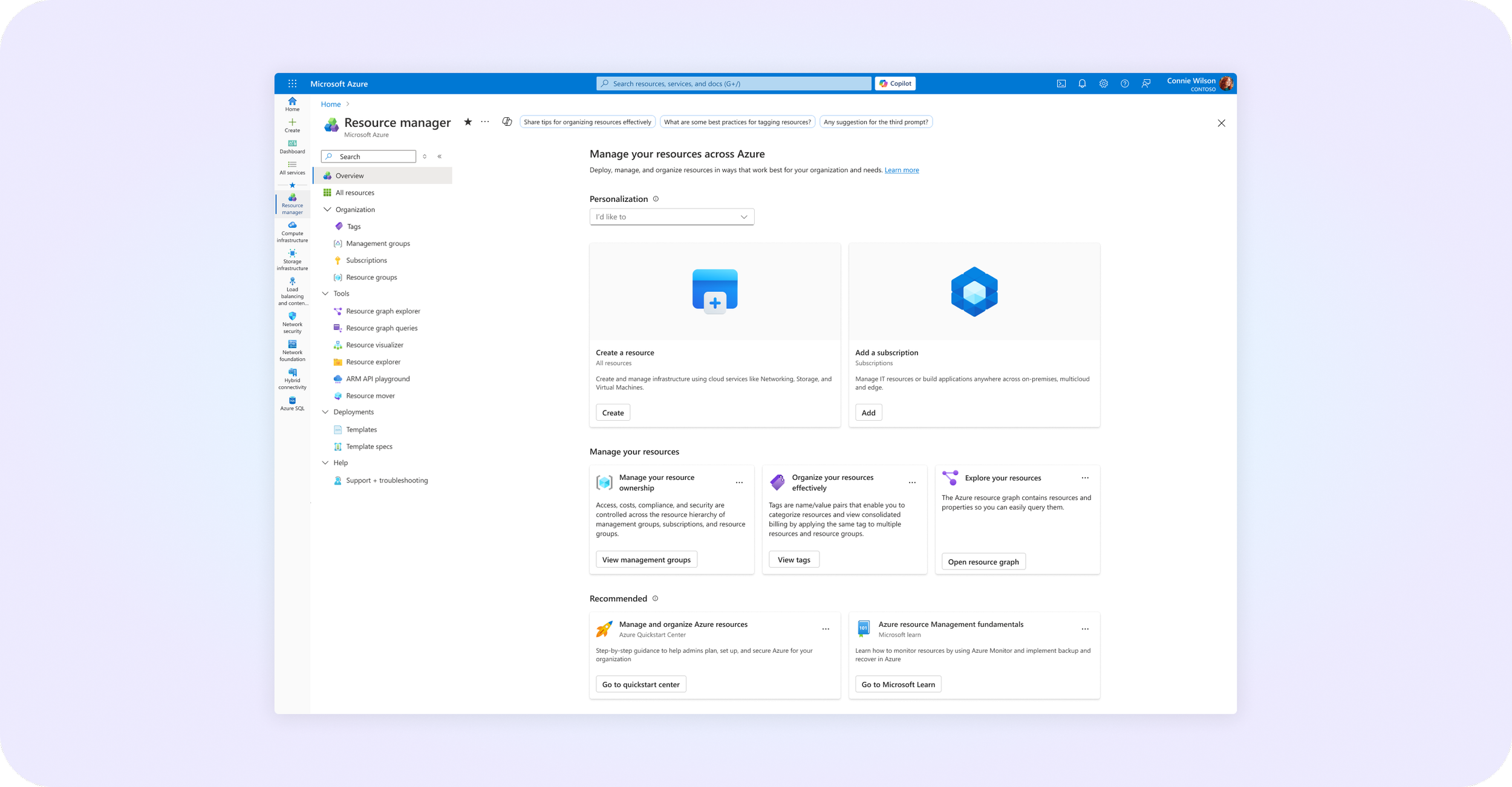Click the View management groups button
Screen dimensions: 1512x787
[x=646, y=560]
